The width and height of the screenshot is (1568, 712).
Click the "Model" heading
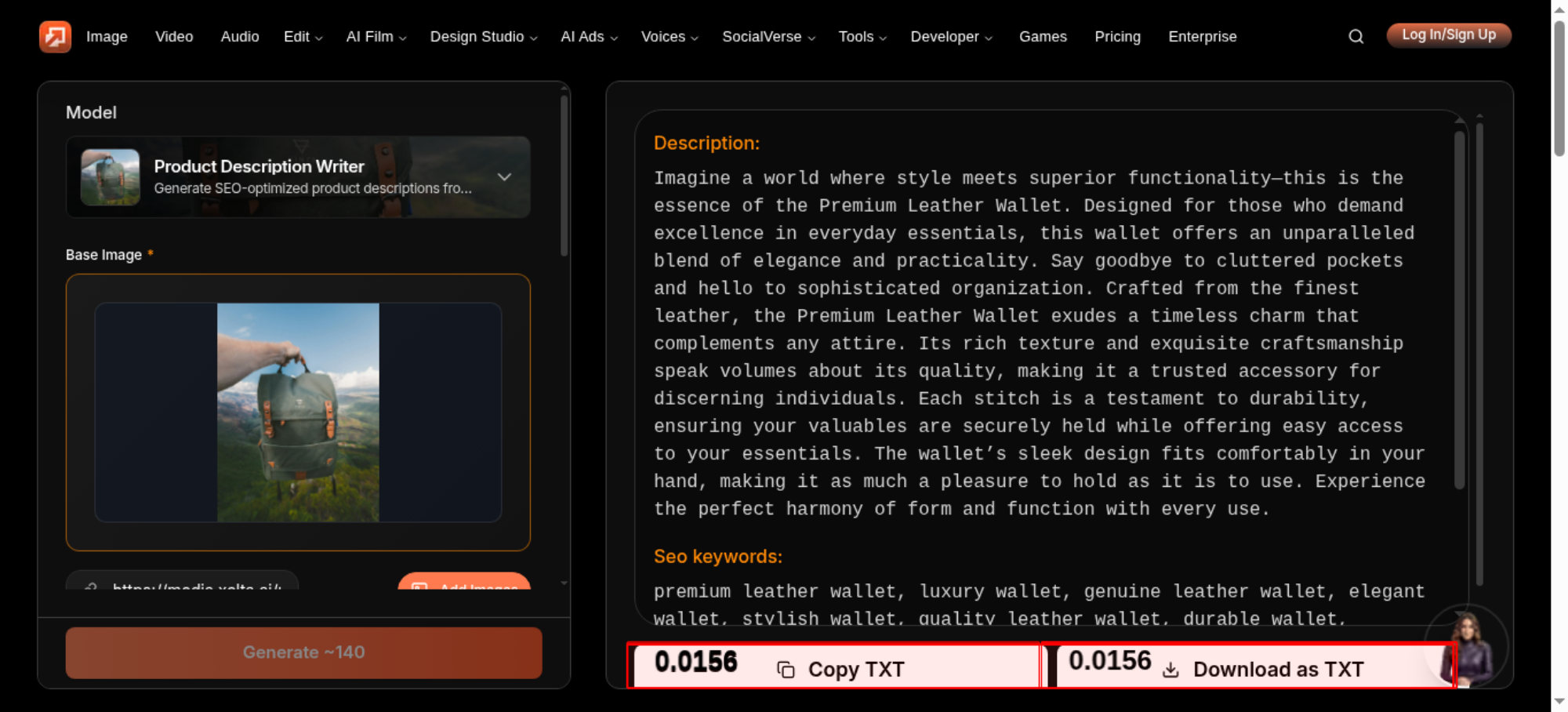91,112
